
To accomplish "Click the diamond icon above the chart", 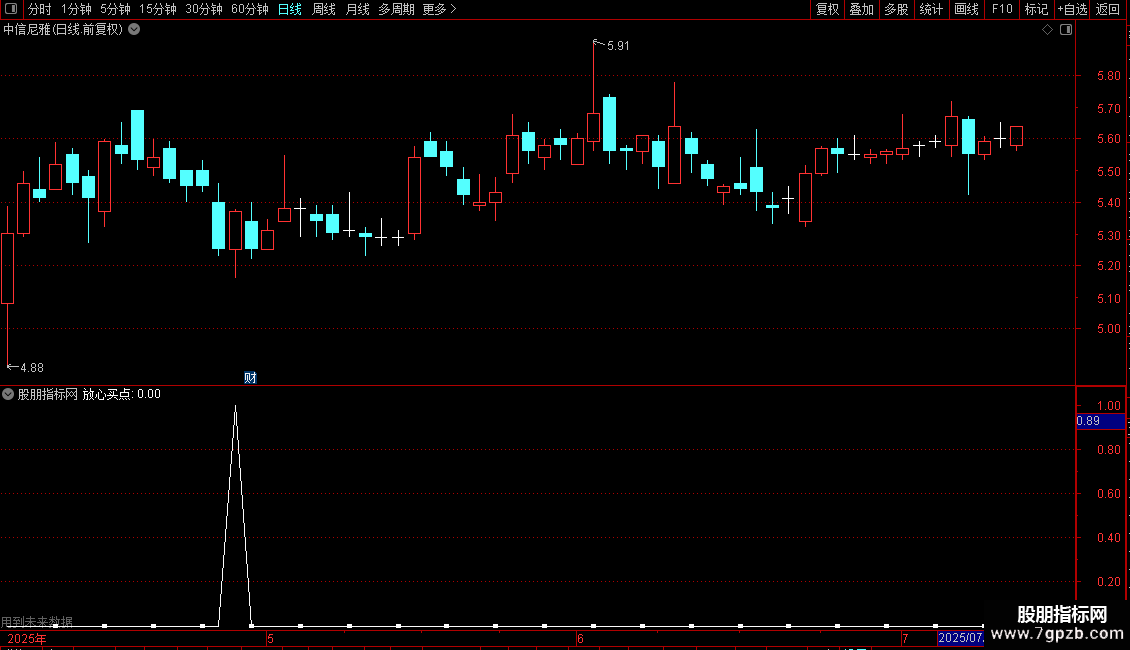I will (x=1048, y=30).
